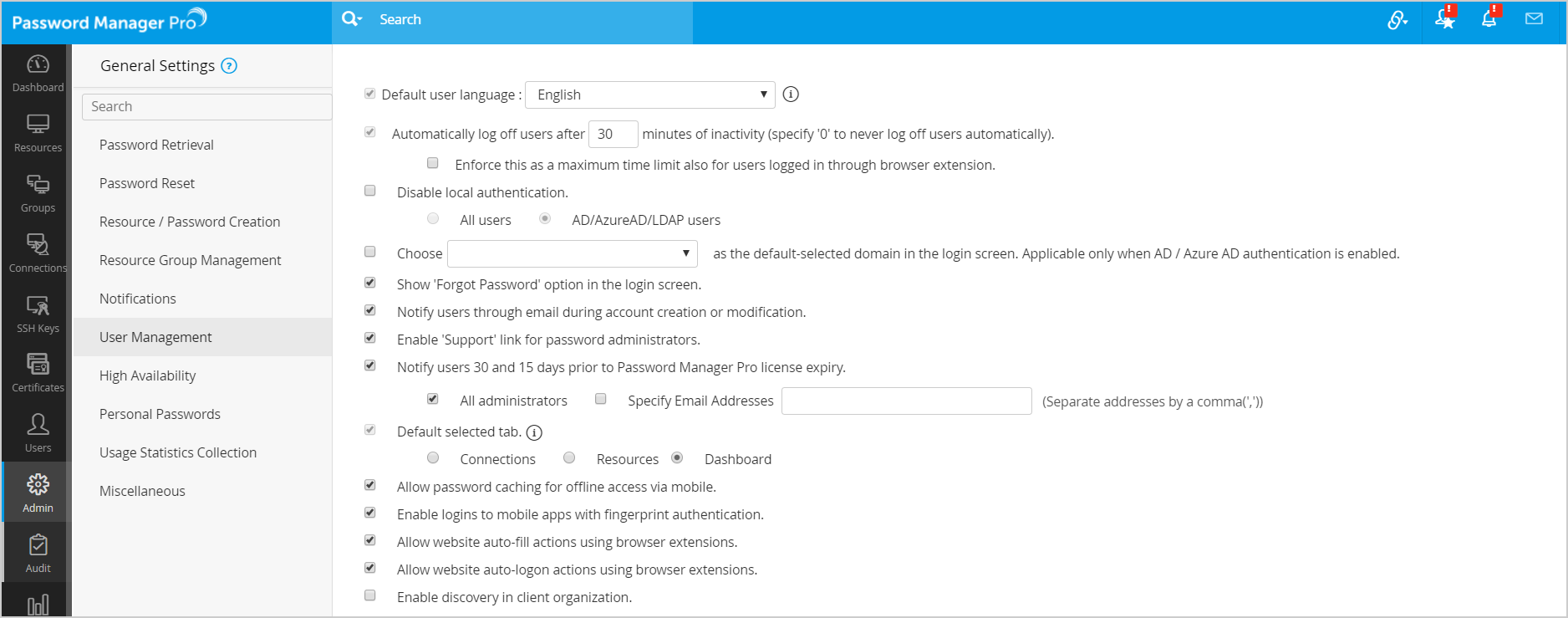The width and height of the screenshot is (1568, 618).
Task: Open the default domain Choose dropdown
Action: tap(573, 253)
